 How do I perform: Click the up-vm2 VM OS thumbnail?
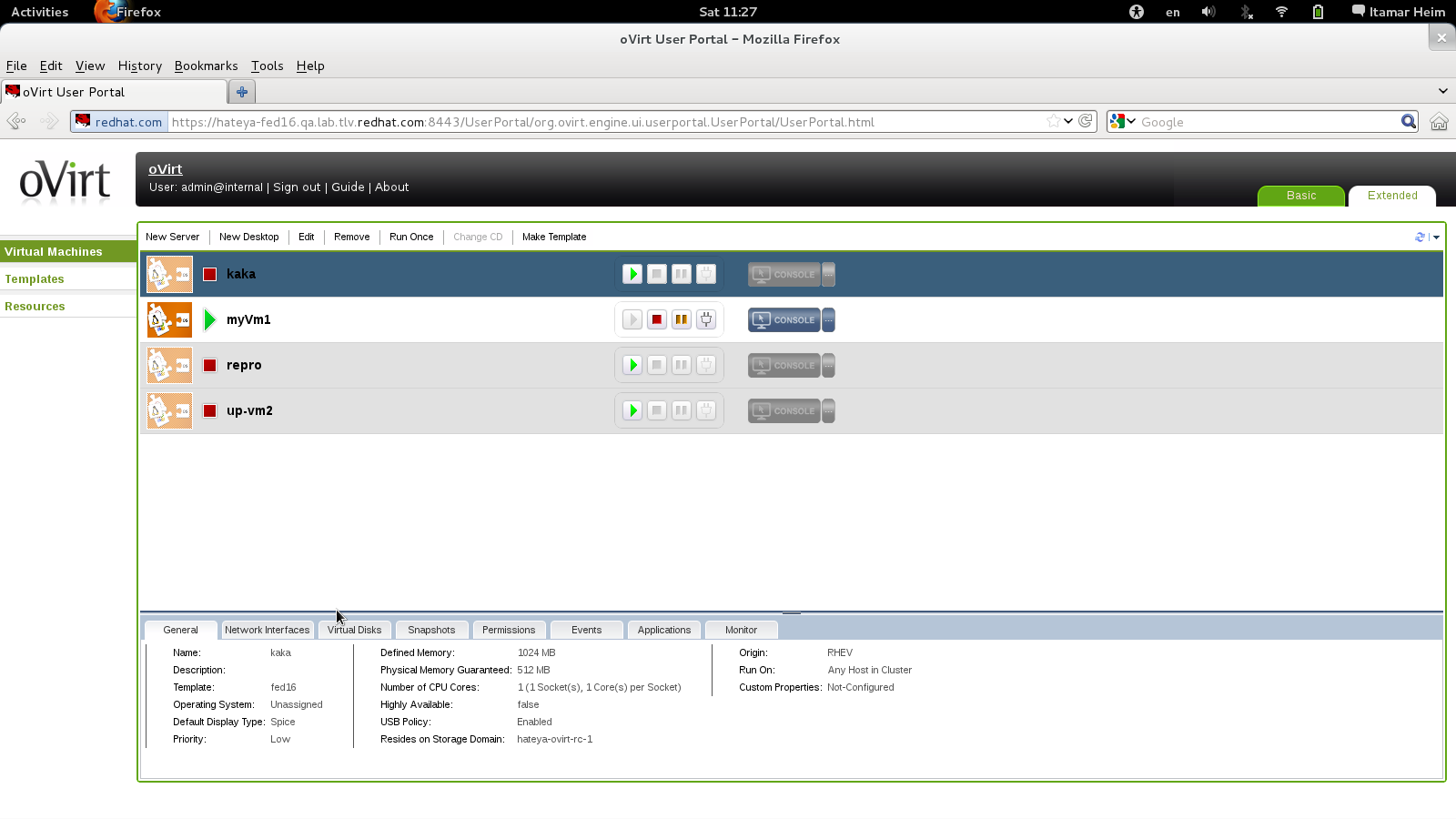(x=170, y=410)
